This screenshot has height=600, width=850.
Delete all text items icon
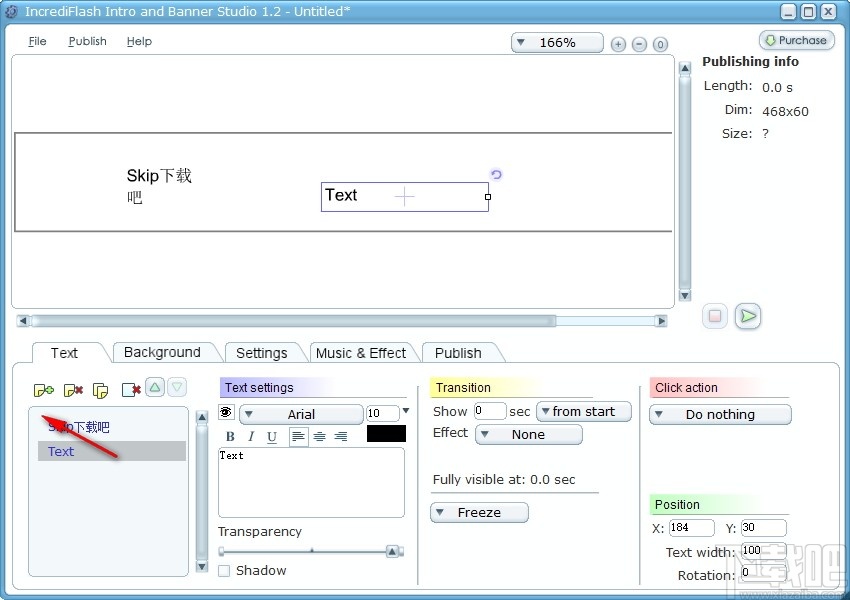(131, 390)
